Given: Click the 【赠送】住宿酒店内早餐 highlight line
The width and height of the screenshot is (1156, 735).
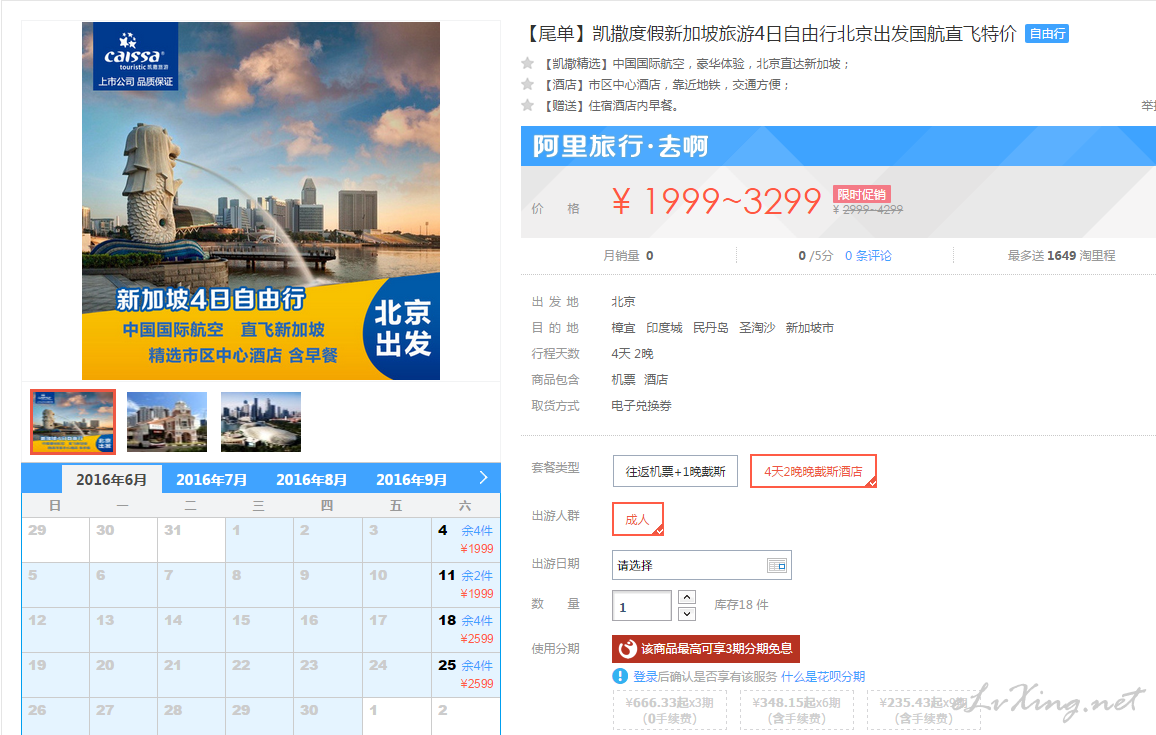Looking at the screenshot, I should click(610, 105).
